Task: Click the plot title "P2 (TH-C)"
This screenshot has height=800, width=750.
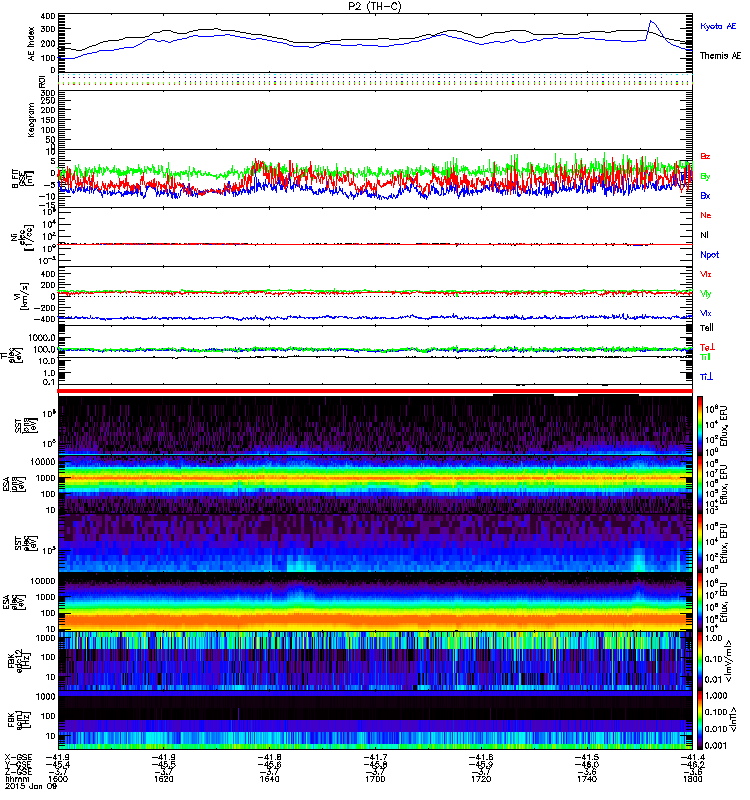Action: coord(375,6)
